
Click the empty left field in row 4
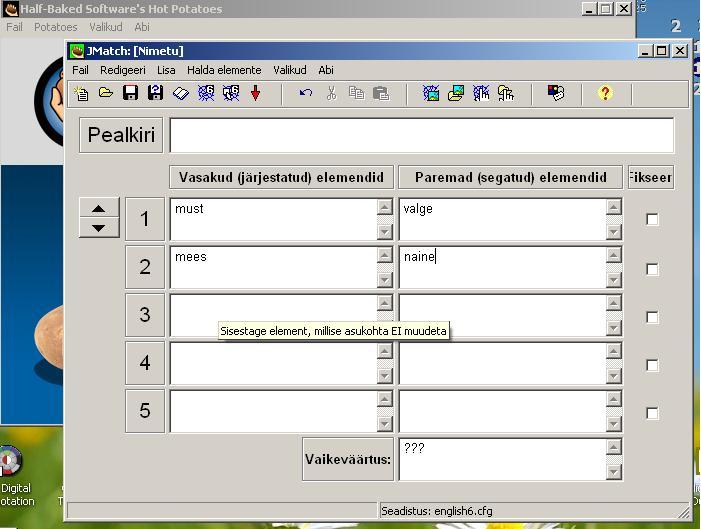274,363
